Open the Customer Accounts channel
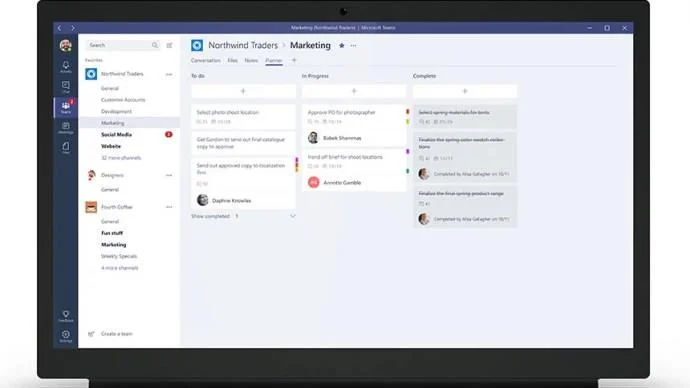690x388 pixels. [123, 100]
